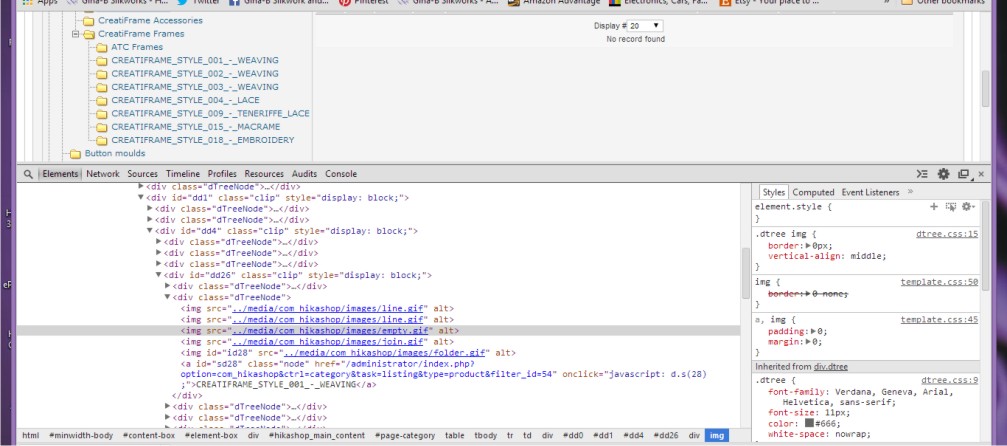Click folder icon for STYLE_004 LACE

click(x=101, y=101)
